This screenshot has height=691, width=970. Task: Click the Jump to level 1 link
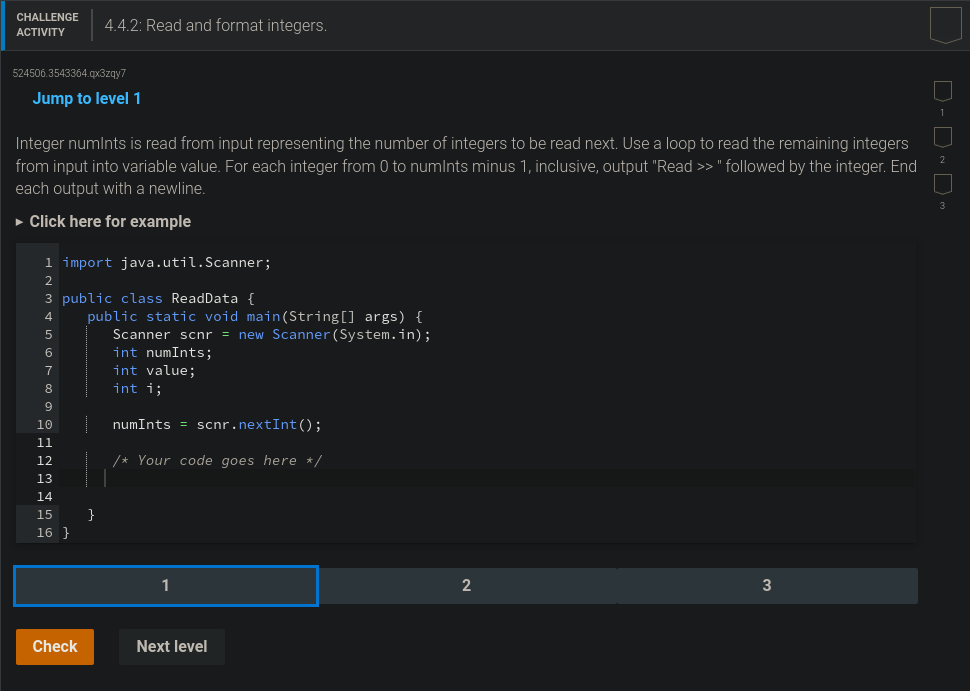coord(87,98)
